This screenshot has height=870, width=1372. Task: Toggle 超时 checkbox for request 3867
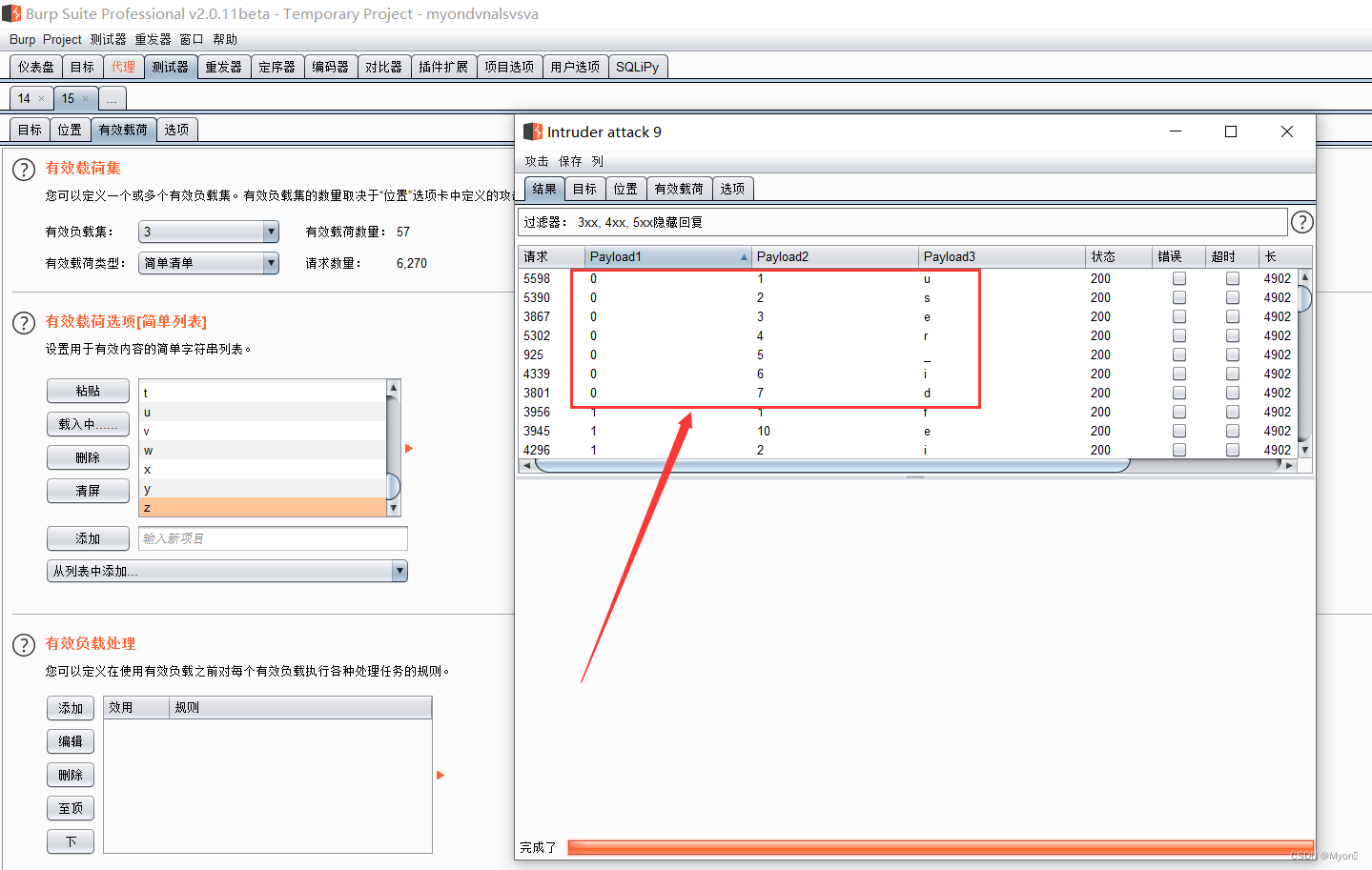pyautogui.click(x=1233, y=316)
